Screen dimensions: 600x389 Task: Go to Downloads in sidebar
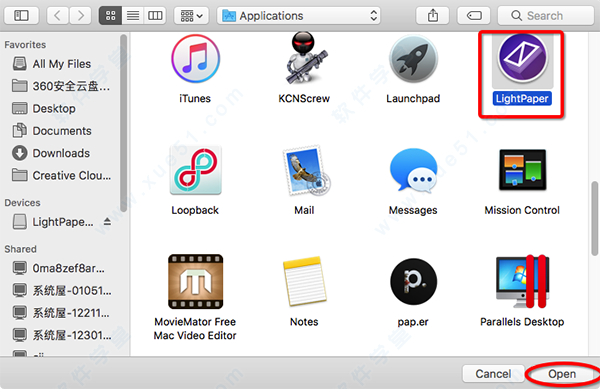61,153
